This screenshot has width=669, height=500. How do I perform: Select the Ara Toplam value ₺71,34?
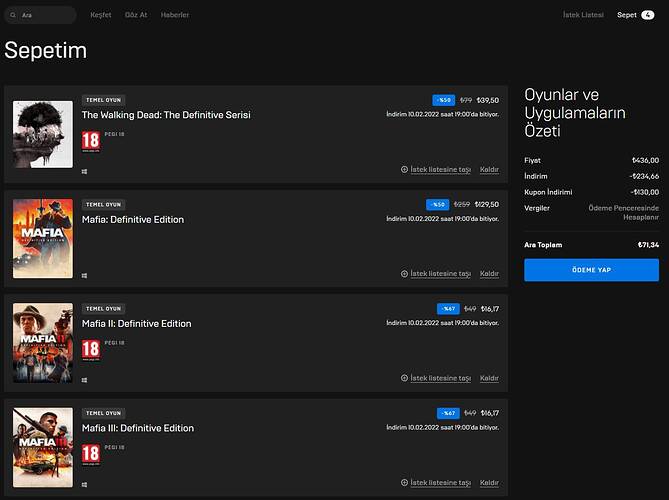(x=648, y=245)
